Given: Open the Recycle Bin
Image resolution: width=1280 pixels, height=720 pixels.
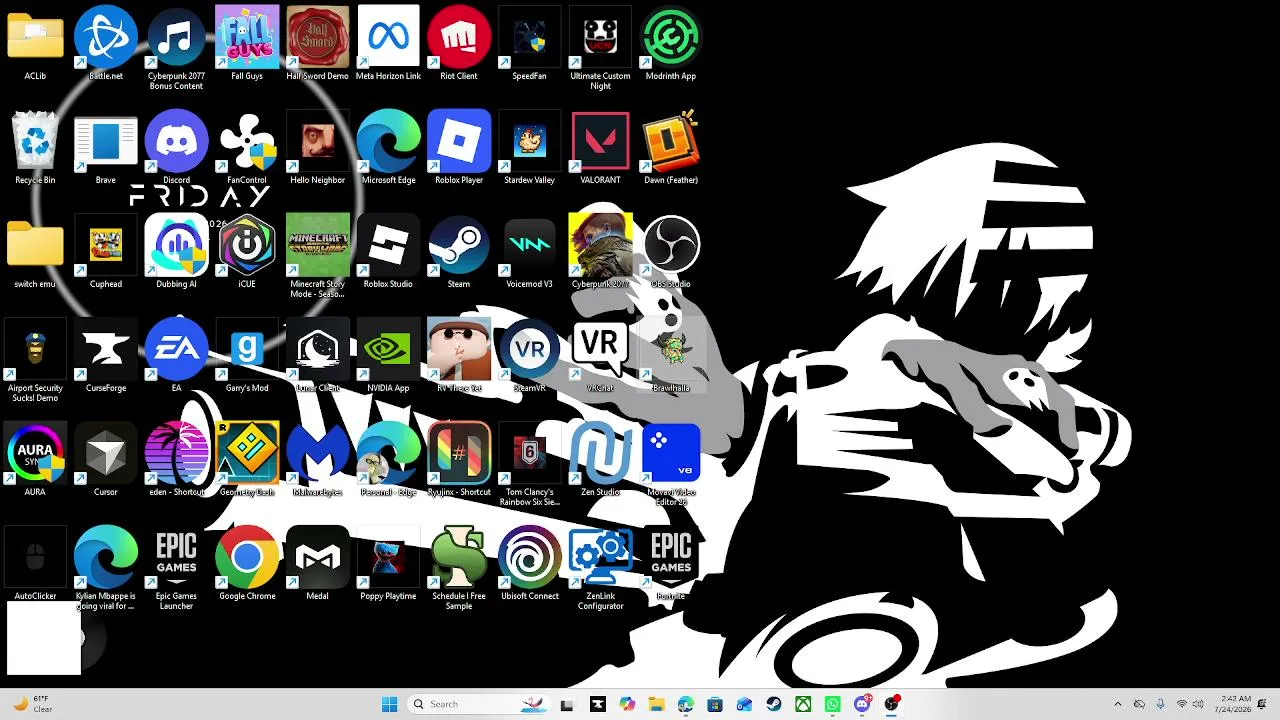Looking at the screenshot, I should (x=35, y=148).
